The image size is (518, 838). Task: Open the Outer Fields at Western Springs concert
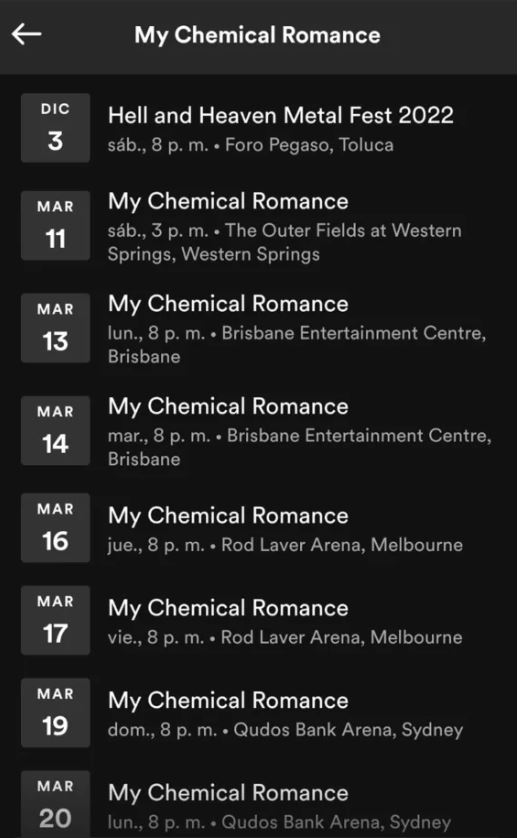pyautogui.click(x=259, y=226)
